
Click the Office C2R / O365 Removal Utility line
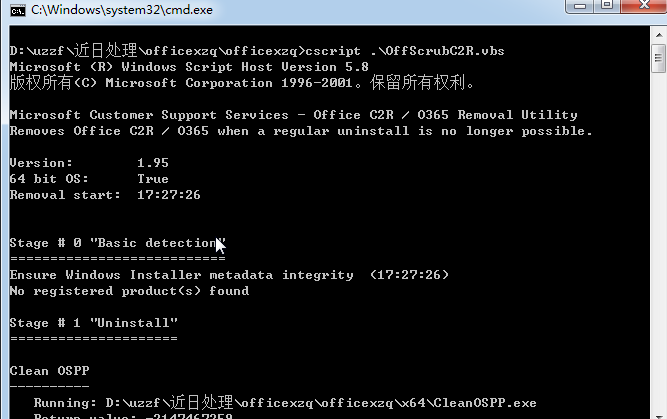pyautogui.click(x=294, y=115)
